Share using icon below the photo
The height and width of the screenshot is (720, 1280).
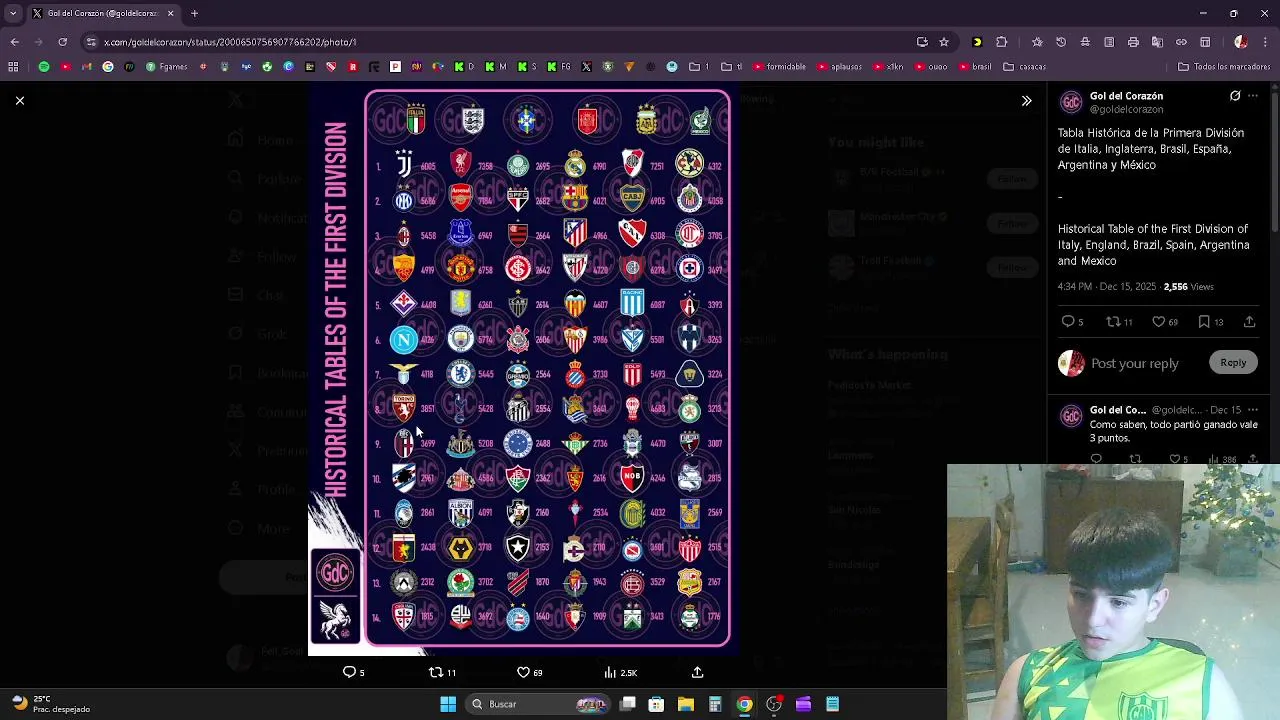[x=697, y=672]
